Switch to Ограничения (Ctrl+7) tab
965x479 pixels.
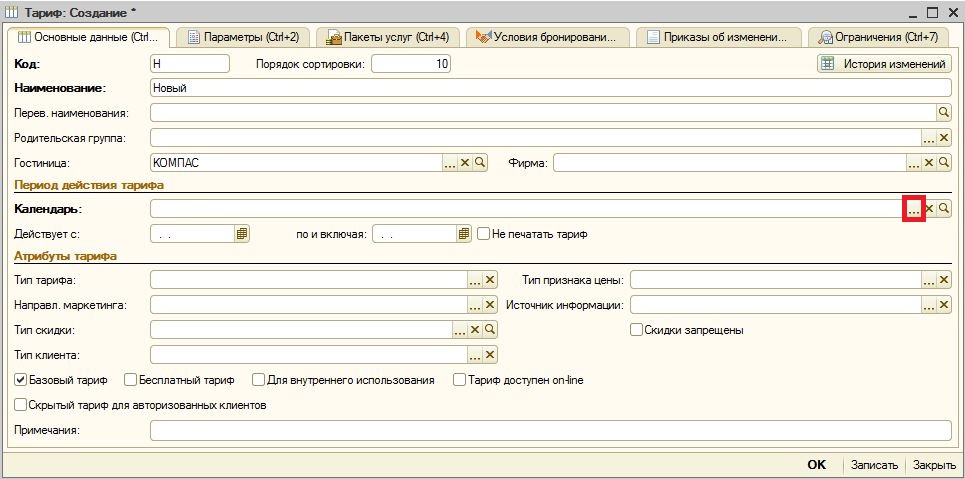pos(878,37)
